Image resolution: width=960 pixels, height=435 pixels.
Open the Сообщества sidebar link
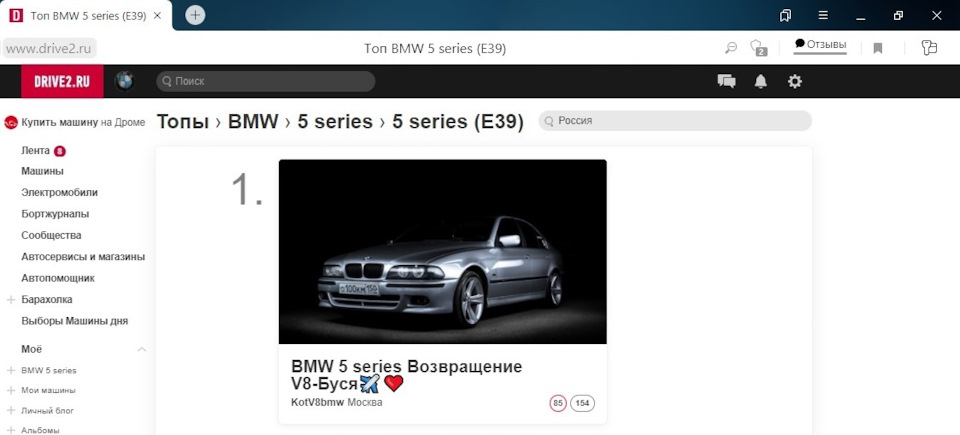tap(51, 235)
